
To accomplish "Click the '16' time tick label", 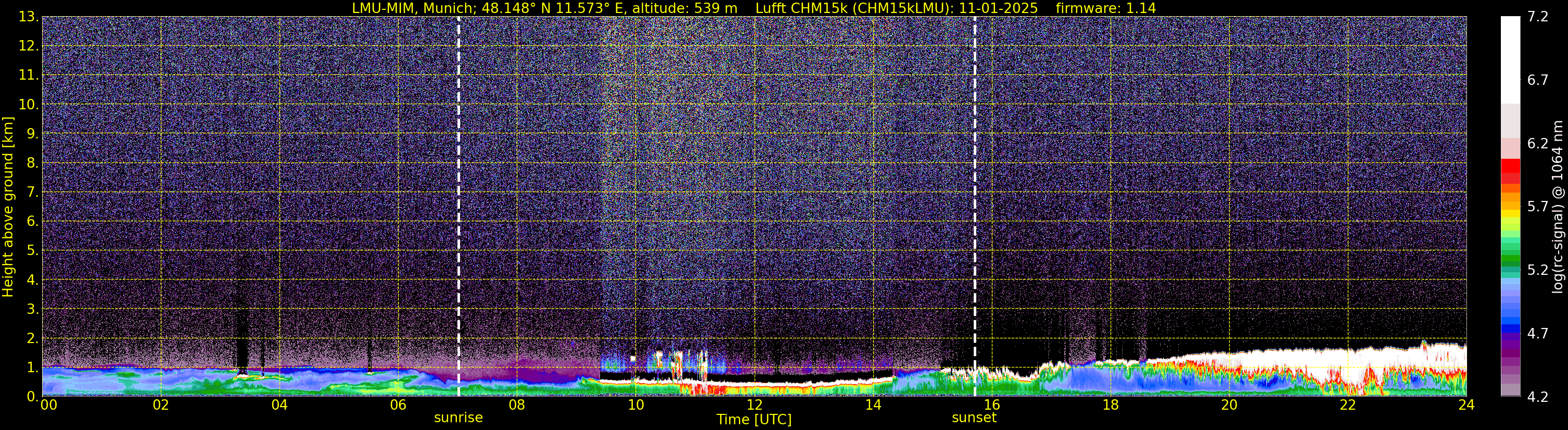I will coord(991,405).
